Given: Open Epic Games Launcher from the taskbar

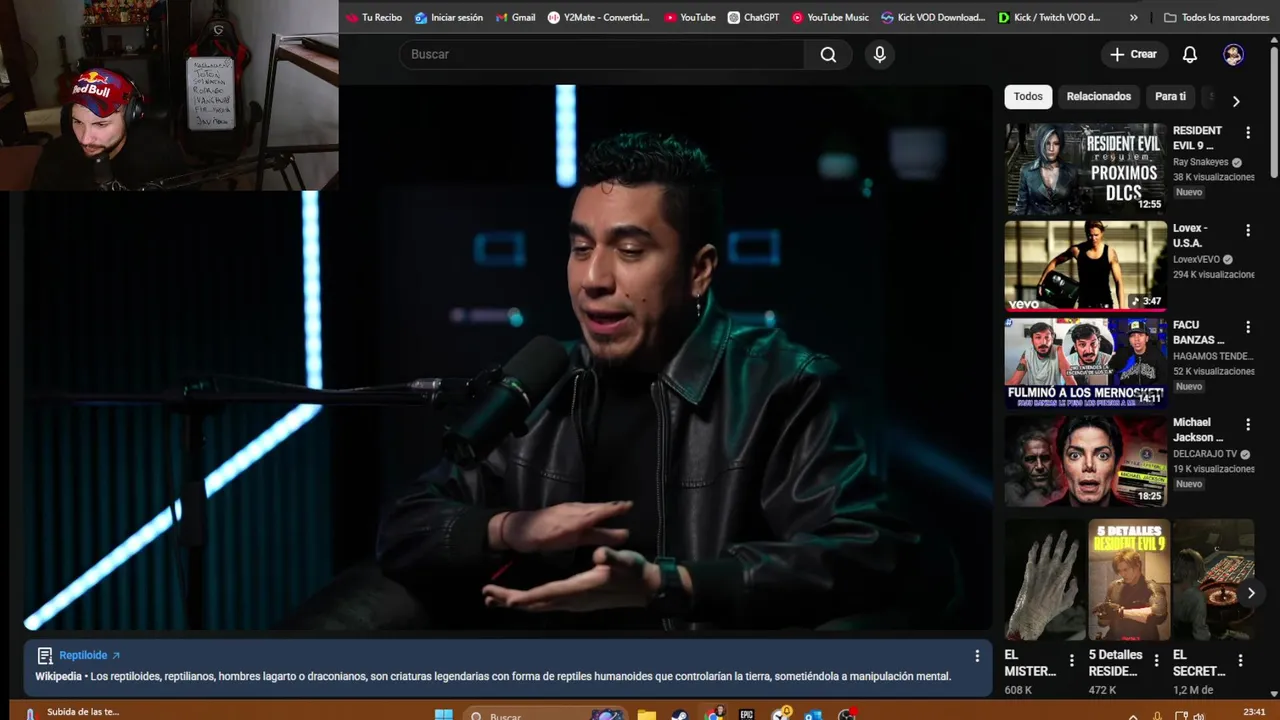Looking at the screenshot, I should pyautogui.click(x=746, y=715).
